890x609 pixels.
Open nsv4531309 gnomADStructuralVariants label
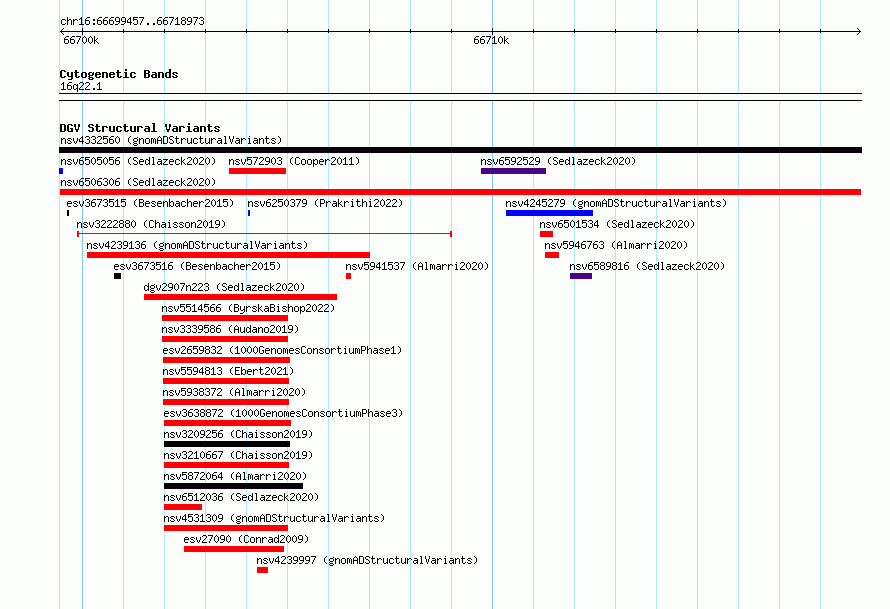pyautogui.click(x=274, y=518)
